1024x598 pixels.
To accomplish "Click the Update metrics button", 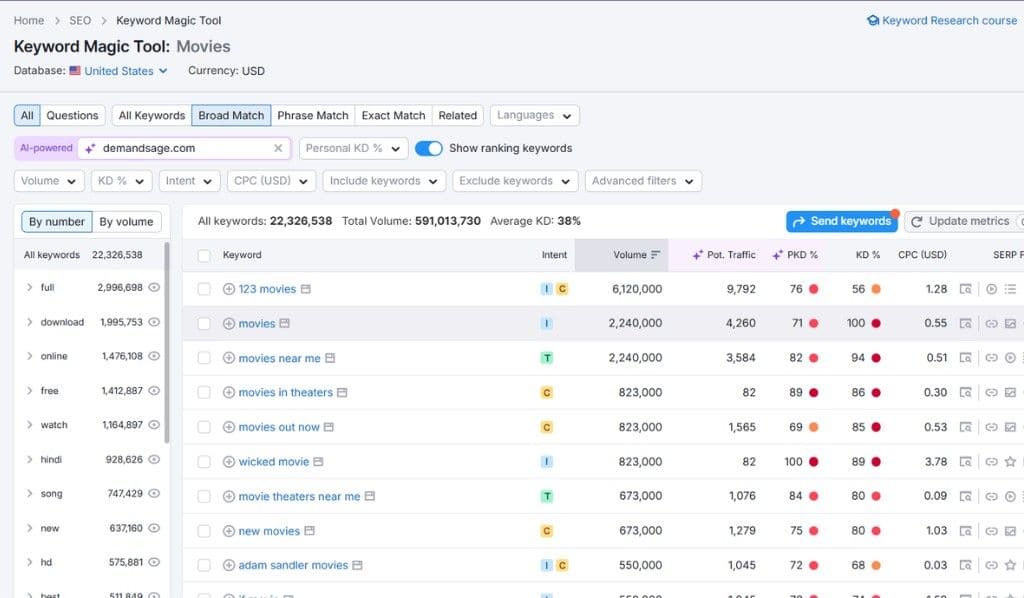I will click(964, 221).
